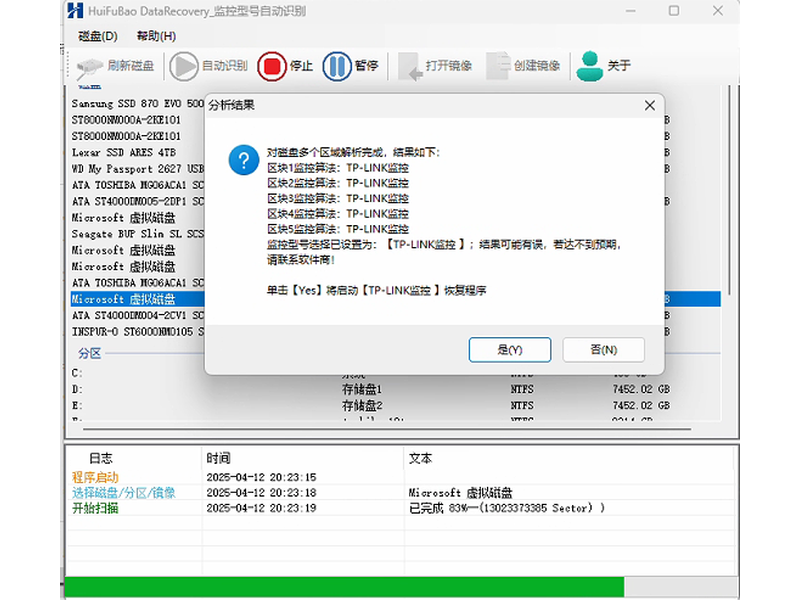Click the 已完成 83% sector status text

pyautogui.click(x=507, y=508)
